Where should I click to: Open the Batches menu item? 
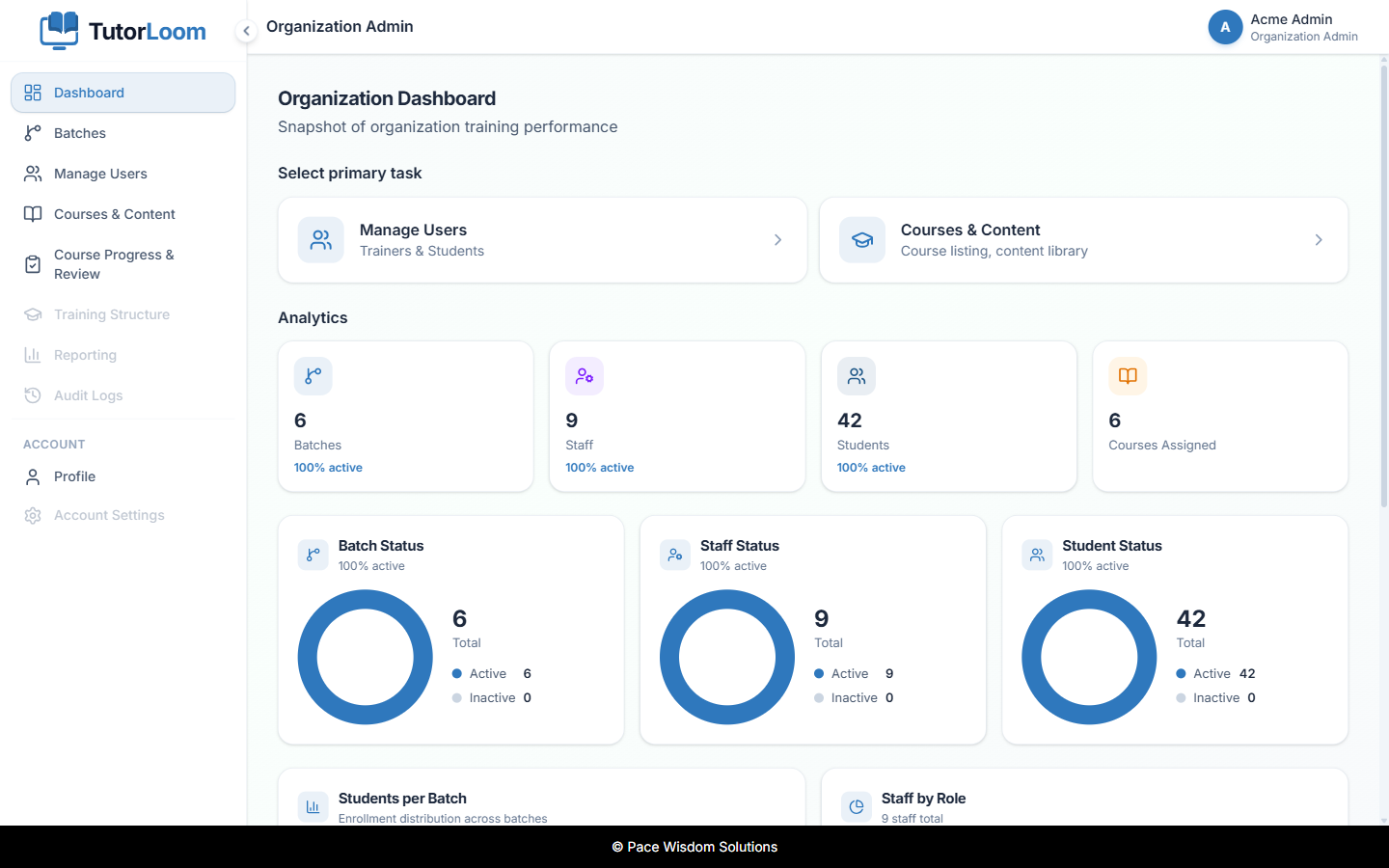pos(123,133)
